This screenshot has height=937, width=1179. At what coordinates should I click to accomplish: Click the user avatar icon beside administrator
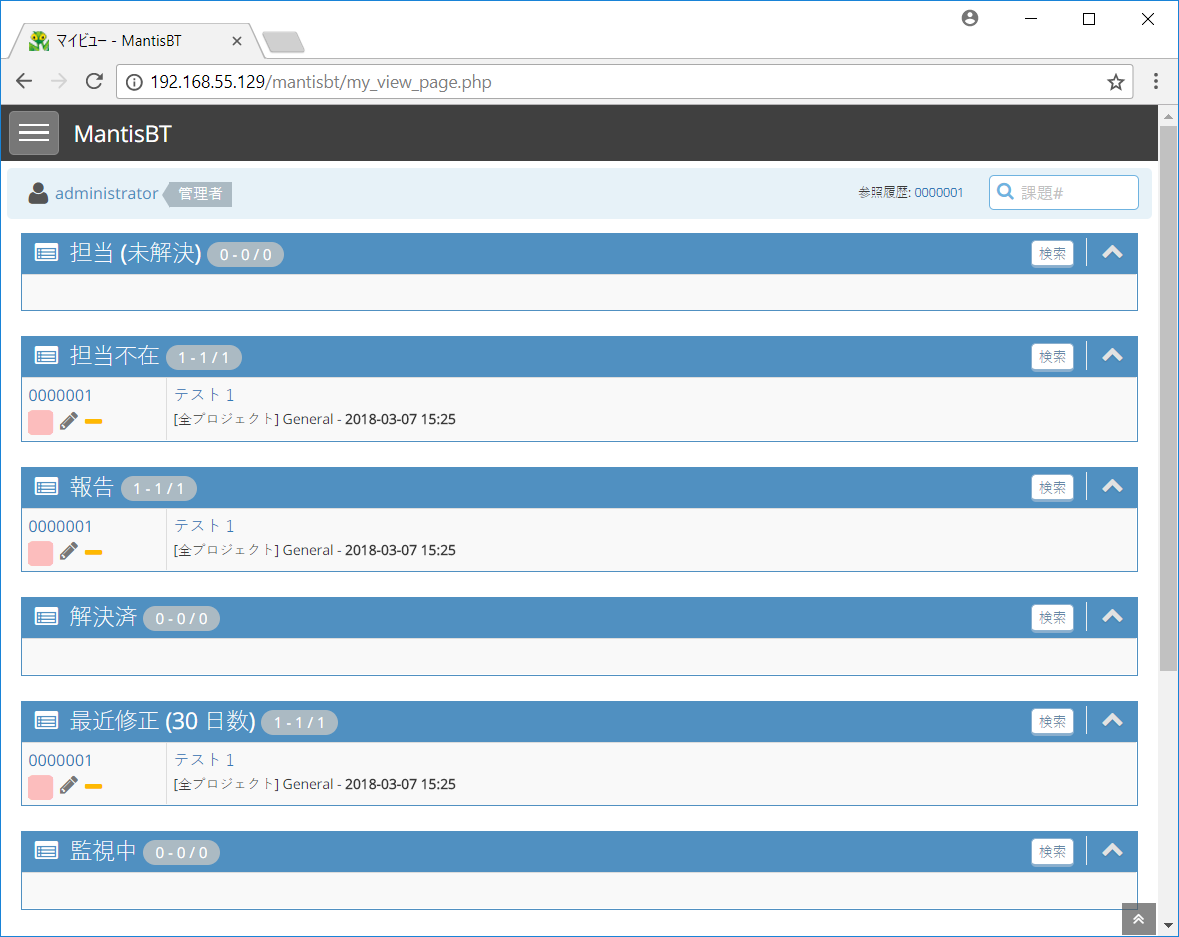tap(38, 193)
